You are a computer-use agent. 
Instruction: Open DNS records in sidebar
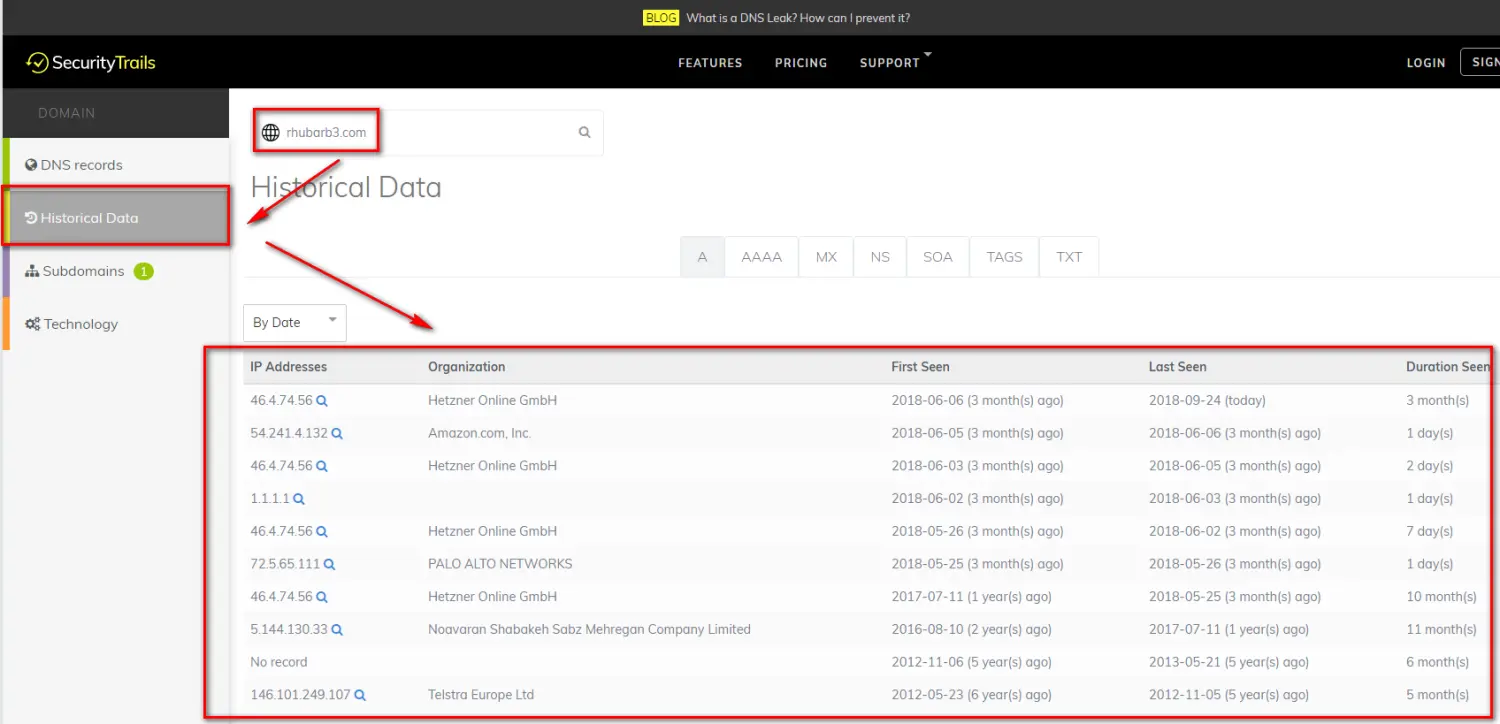(116, 165)
